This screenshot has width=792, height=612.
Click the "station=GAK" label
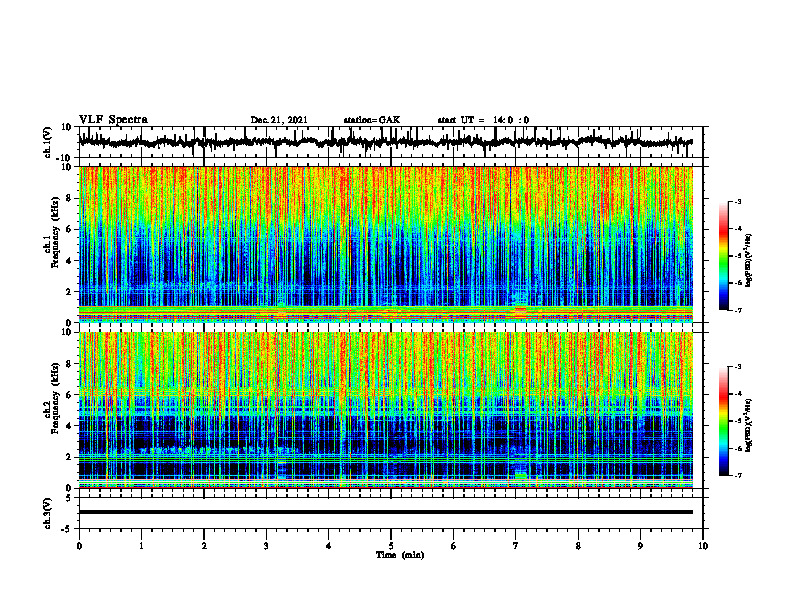click(372, 120)
